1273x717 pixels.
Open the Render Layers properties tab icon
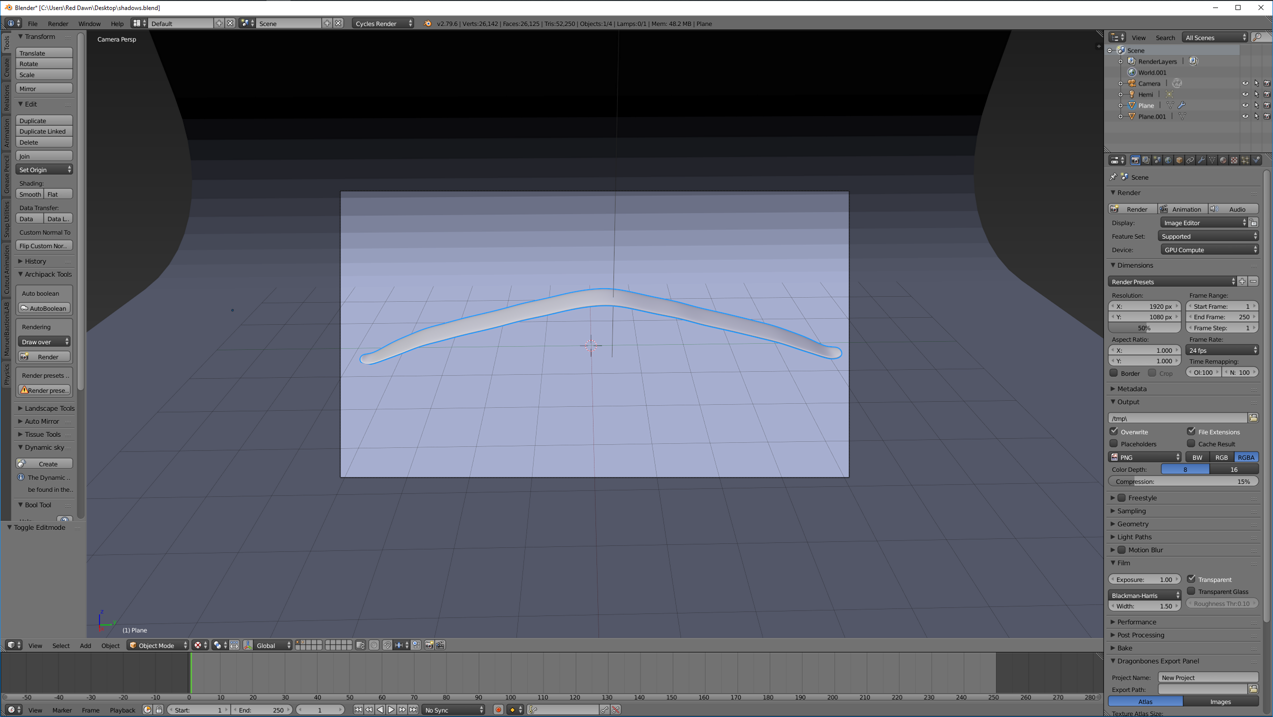pyautogui.click(x=1146, y=160)
